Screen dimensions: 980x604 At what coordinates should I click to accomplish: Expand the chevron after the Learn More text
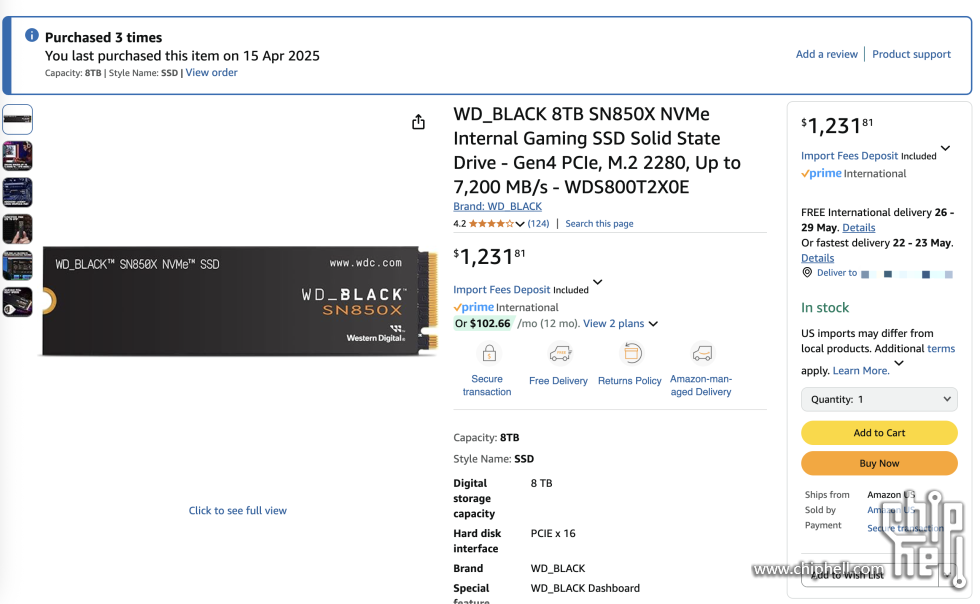pos(899,363)
